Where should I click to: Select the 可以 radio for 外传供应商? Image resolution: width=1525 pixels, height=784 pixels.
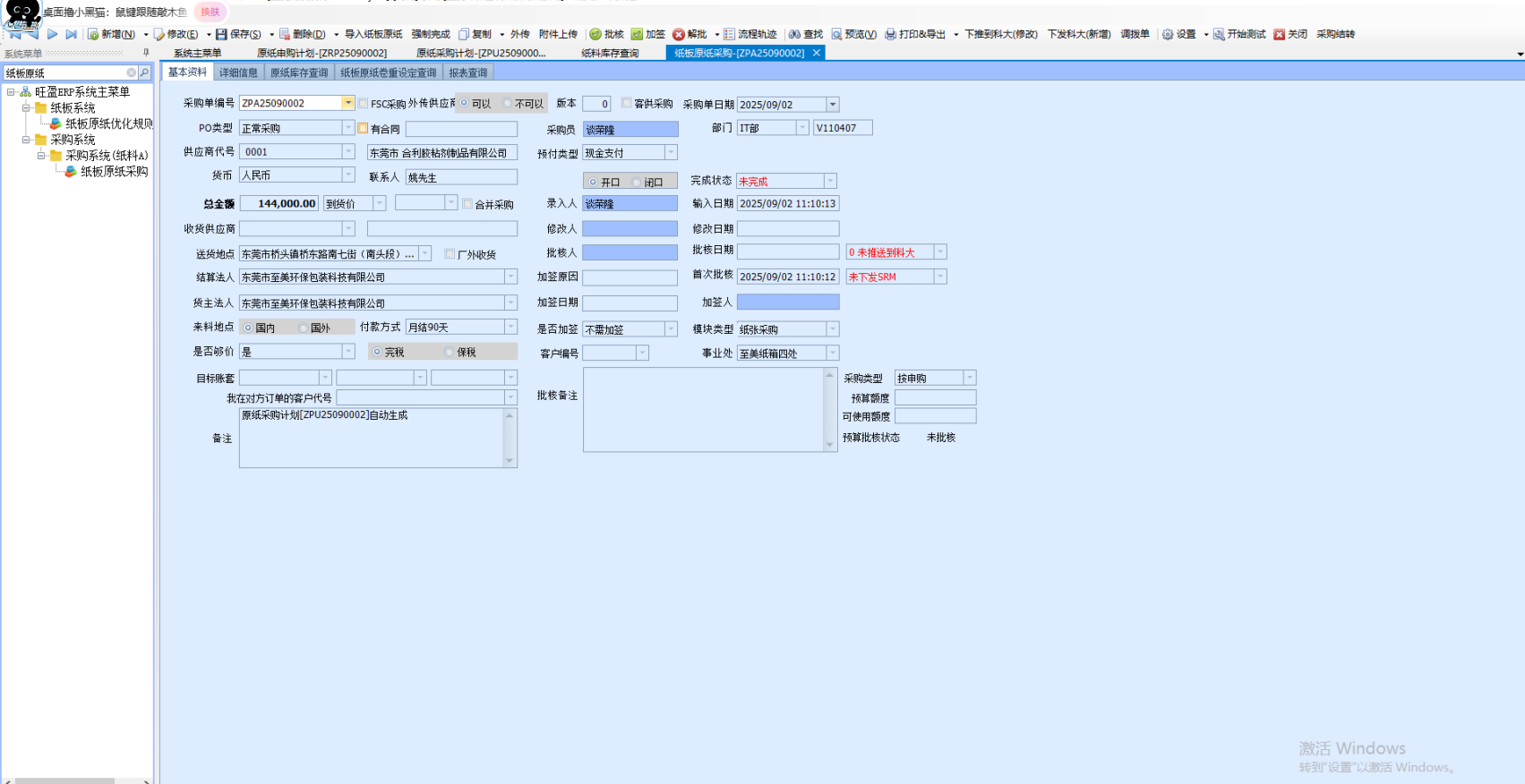coord(464,103)
